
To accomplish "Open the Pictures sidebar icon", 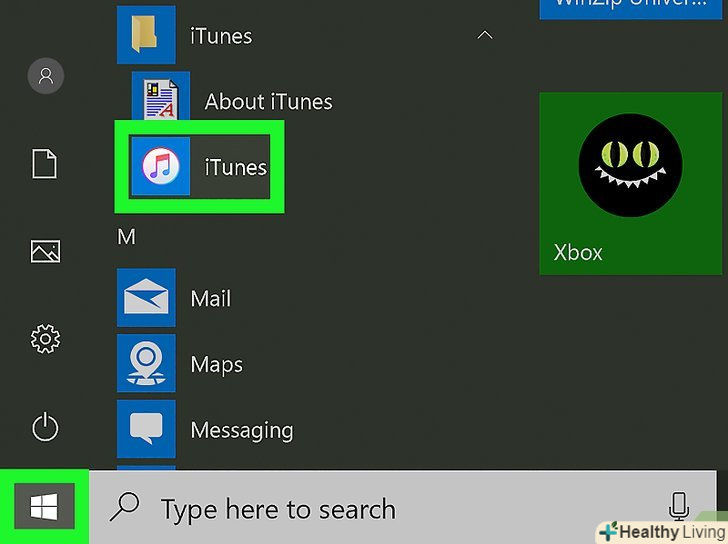I will [x=45, y=251].
